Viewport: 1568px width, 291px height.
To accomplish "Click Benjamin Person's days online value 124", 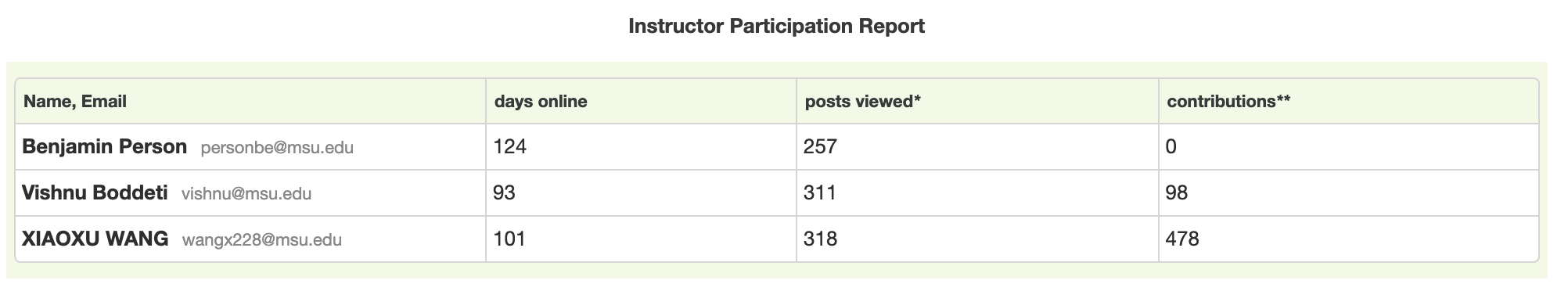I will [509, 146].
